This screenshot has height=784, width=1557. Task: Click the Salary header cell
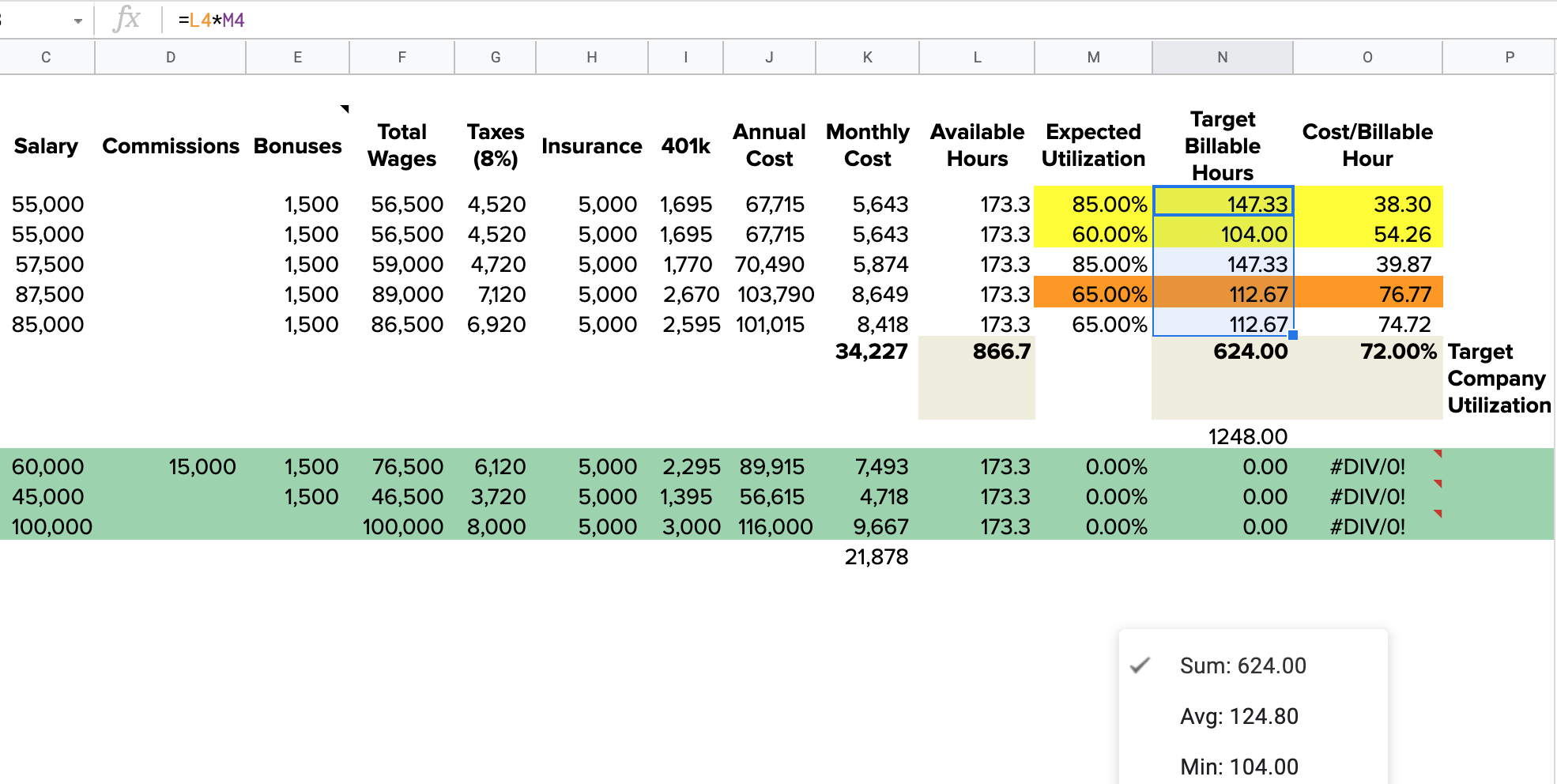tap(47, 146)
